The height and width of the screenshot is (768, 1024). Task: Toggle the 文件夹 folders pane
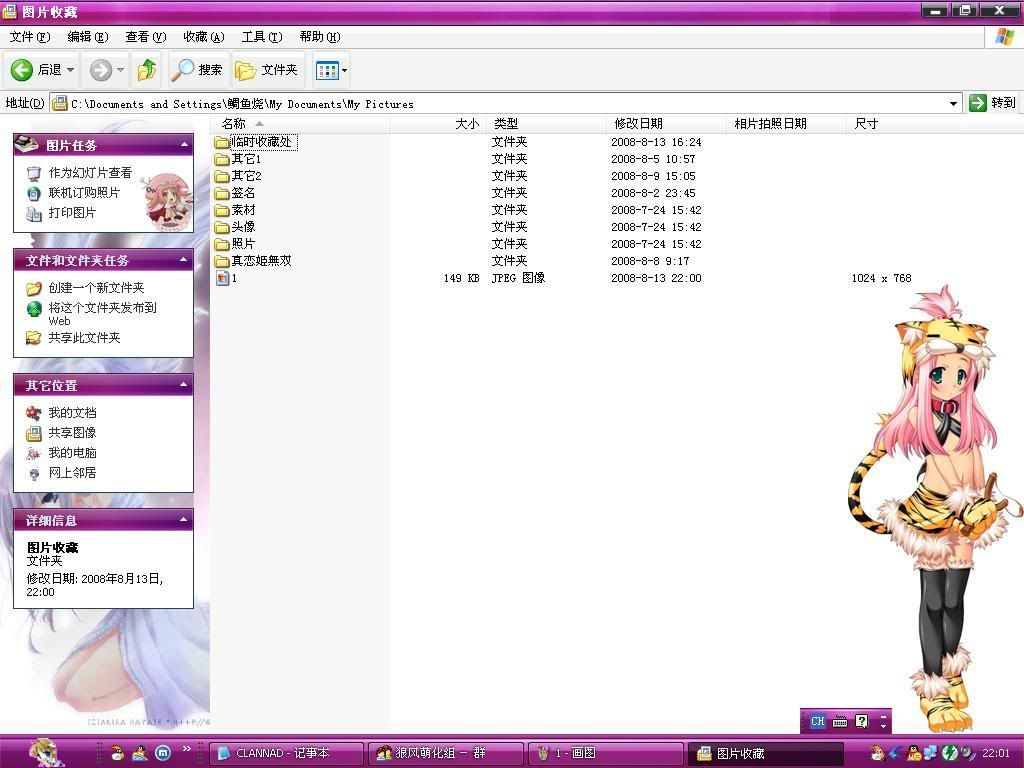pos(266,70)
